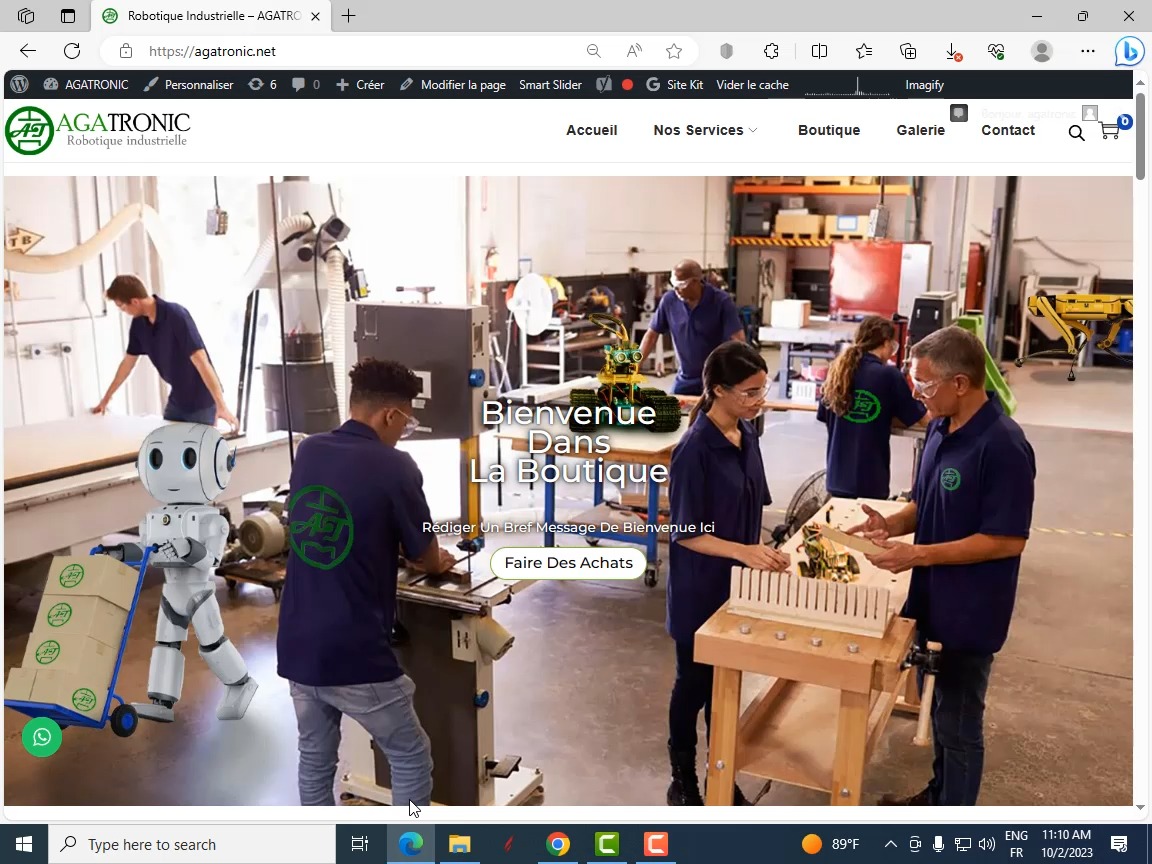Open the orange Camtasia recorder taskbar icon
Viewport: 1152px width, 864px height.
(x=656, y=844)
